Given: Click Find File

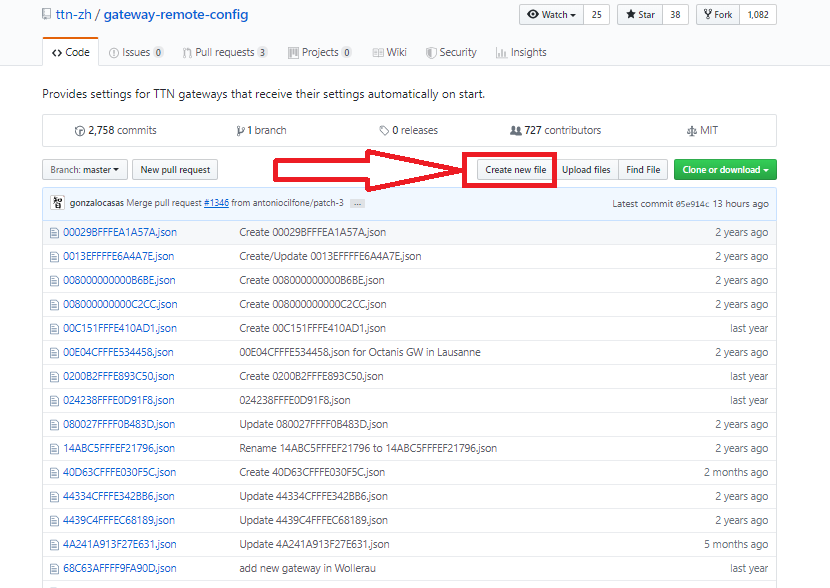Looking at the screenshot, I should point(643,169).
